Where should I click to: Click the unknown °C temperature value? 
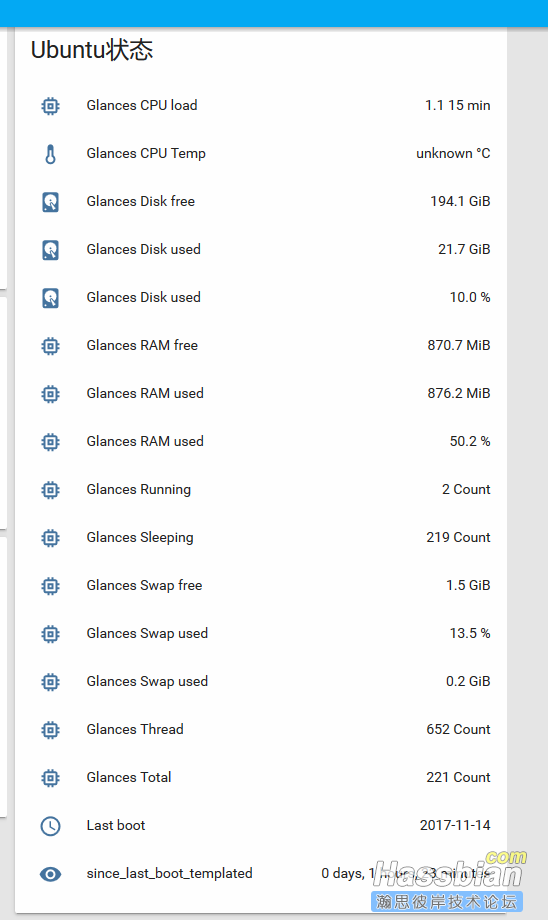pos(454,154)
